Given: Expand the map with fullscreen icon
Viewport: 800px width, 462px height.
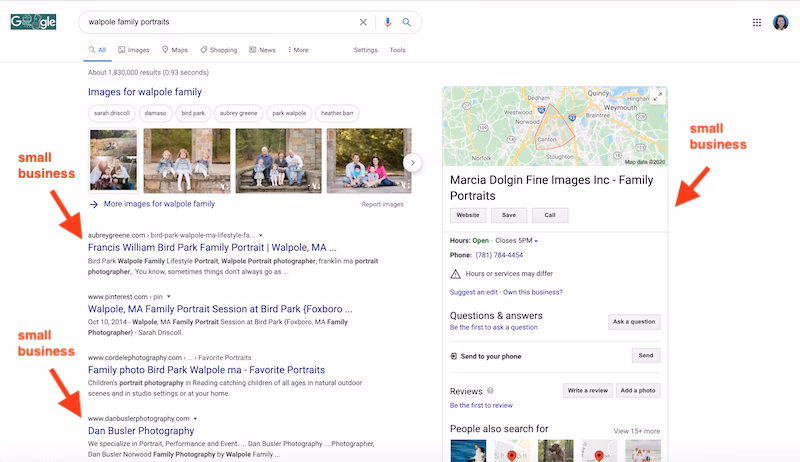Looking at the screenshot, I should coord(657,97).
